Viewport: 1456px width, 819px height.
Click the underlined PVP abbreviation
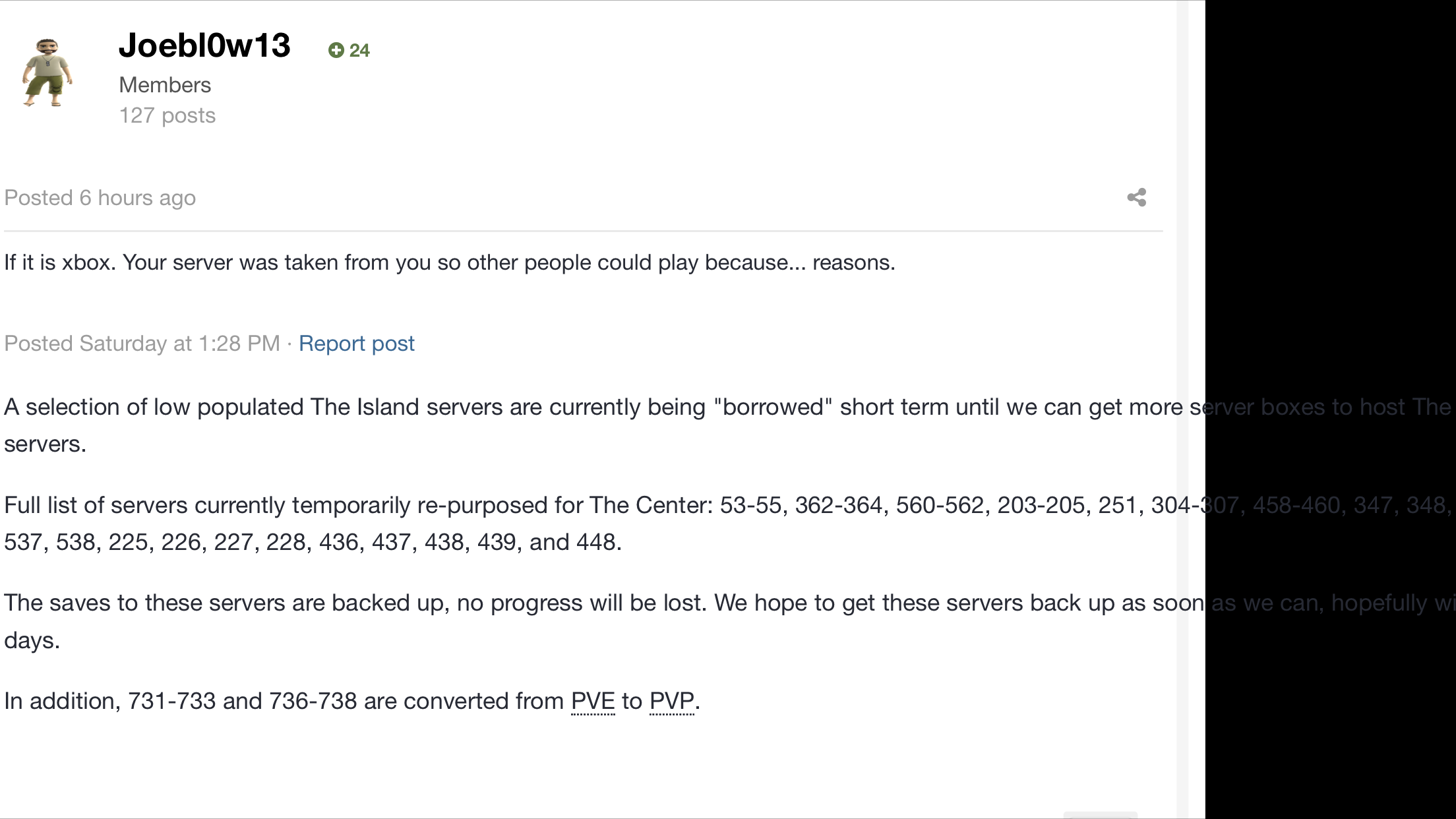point(672,701)
